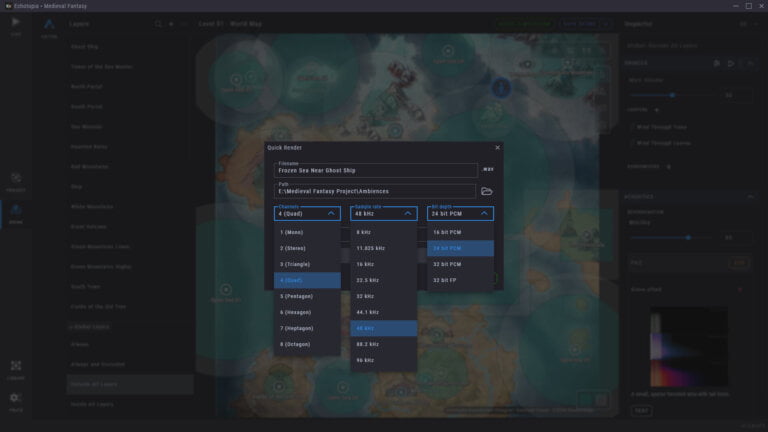The width and height of the screenshot is (768, 432).
Task: Select the highlighted 24 bit PCM option
Action: coord(460,248)
